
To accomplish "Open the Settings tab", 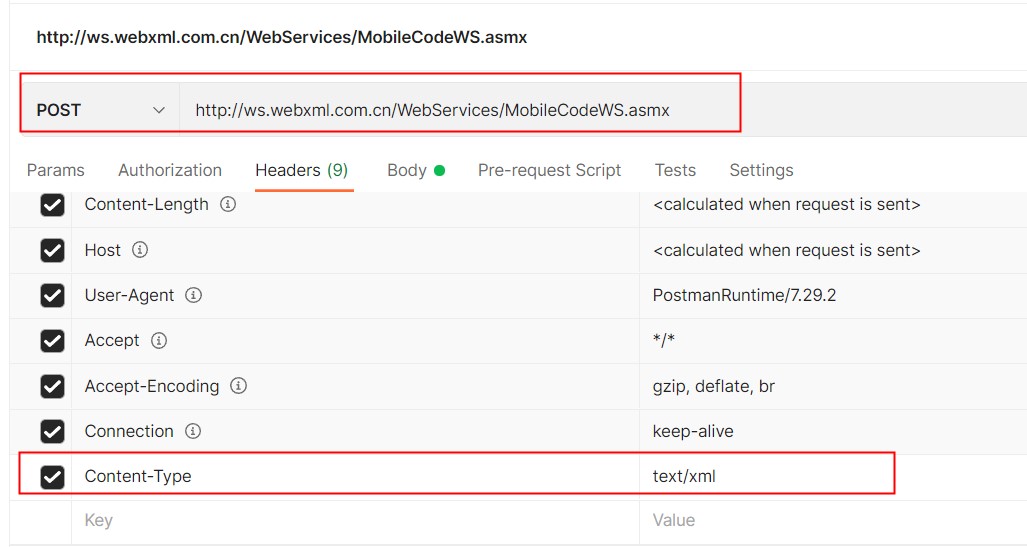I will 761,170.
